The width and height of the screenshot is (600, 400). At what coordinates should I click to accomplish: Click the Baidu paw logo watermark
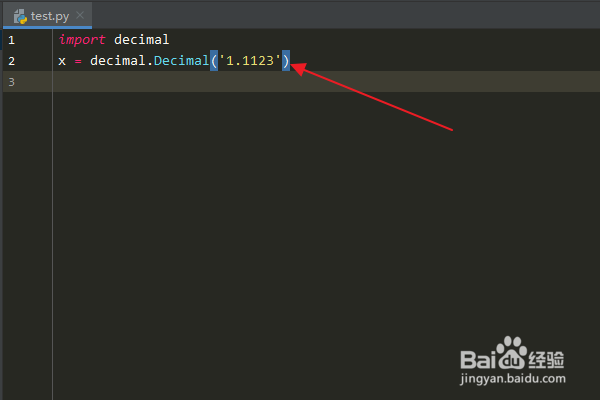pos(512,353)
